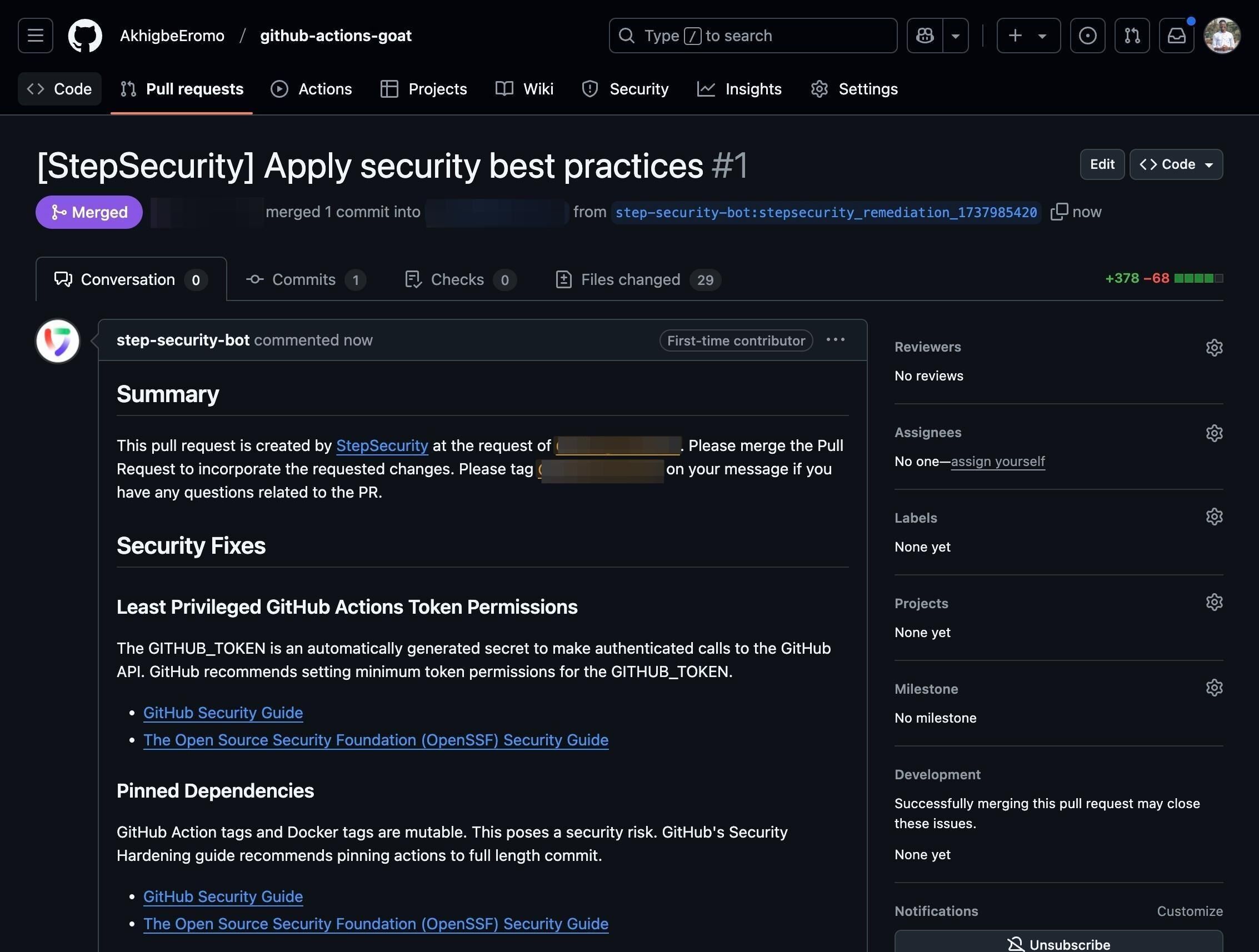Open comment options three-dot menu
The height and width of the screenshot is (952, 1259).
[x=835, y=340]
